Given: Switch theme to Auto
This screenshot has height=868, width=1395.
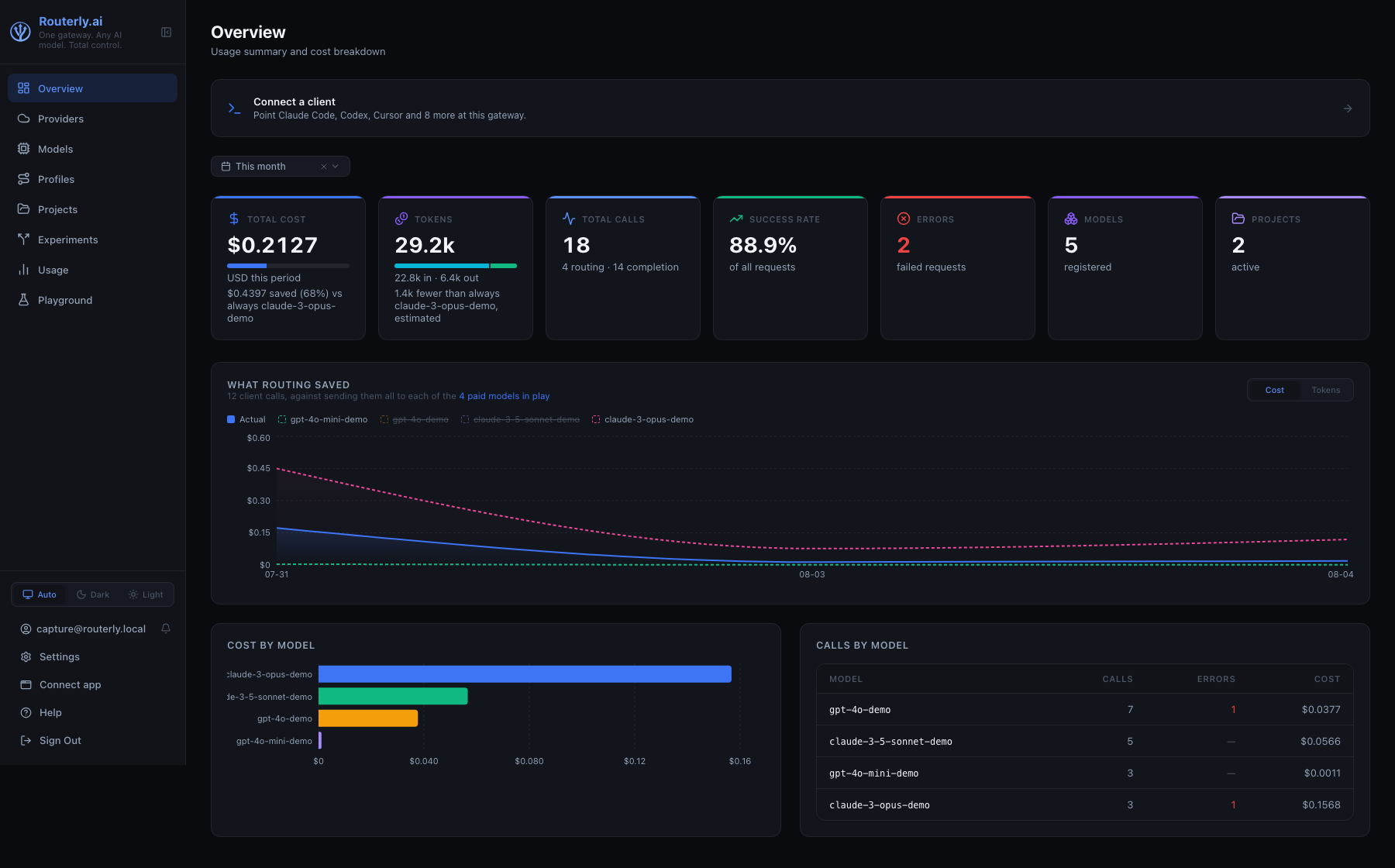Looking at the screenshot, I should (40, 594).
